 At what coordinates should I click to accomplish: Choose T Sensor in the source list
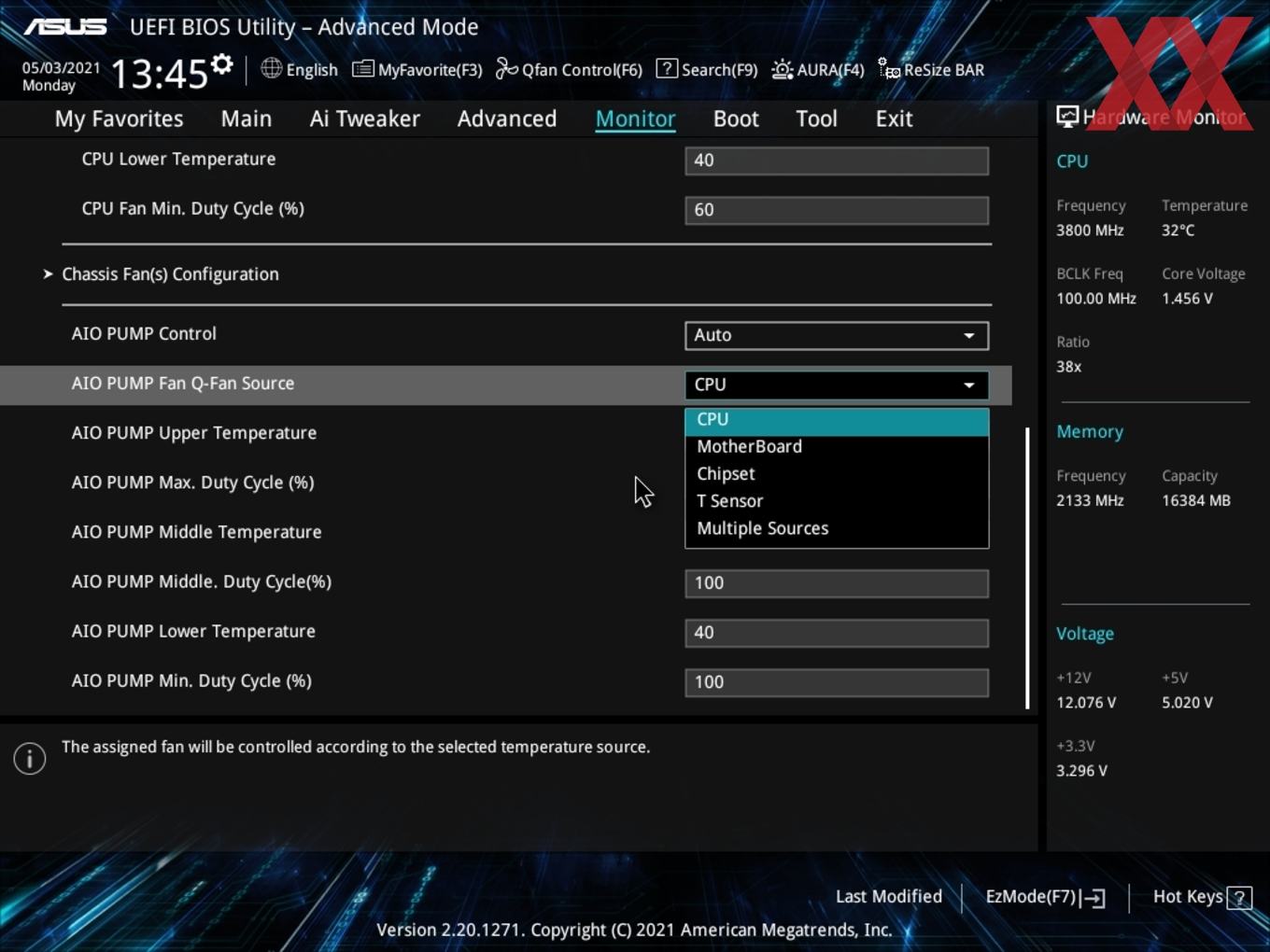(837, 501)
